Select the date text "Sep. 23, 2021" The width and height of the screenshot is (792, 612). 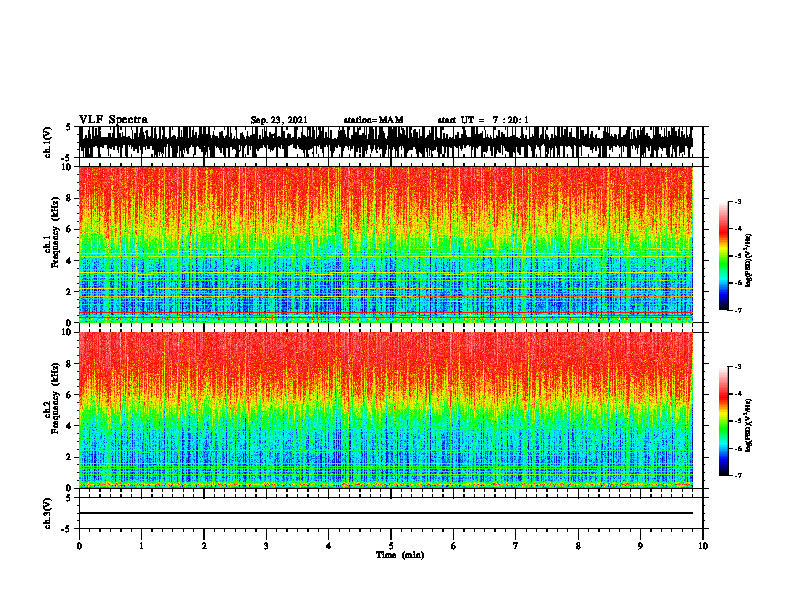[x=279, y=120]
